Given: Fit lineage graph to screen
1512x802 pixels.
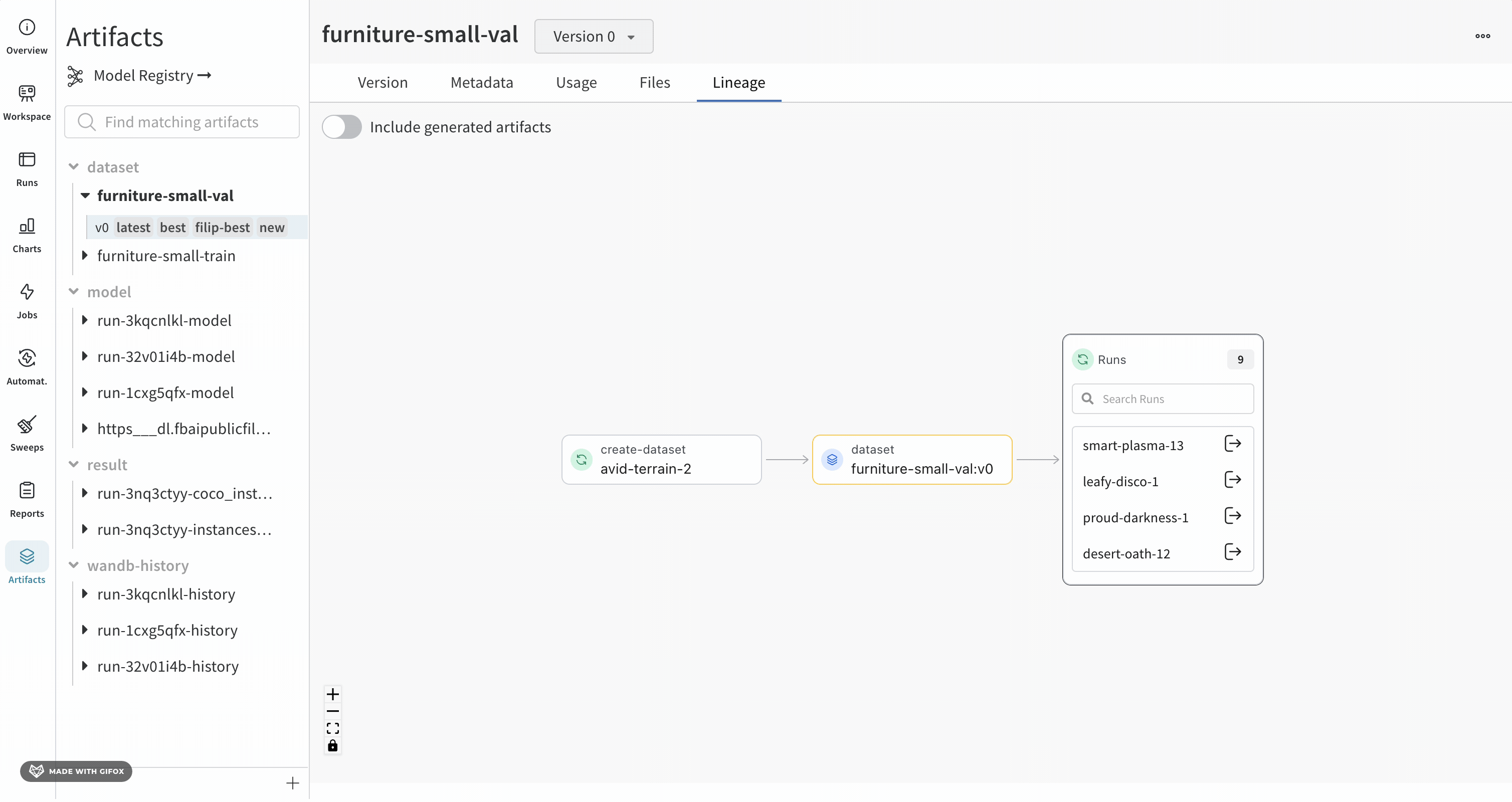Looking at the screenshot, I should click(x=332, y=728).
